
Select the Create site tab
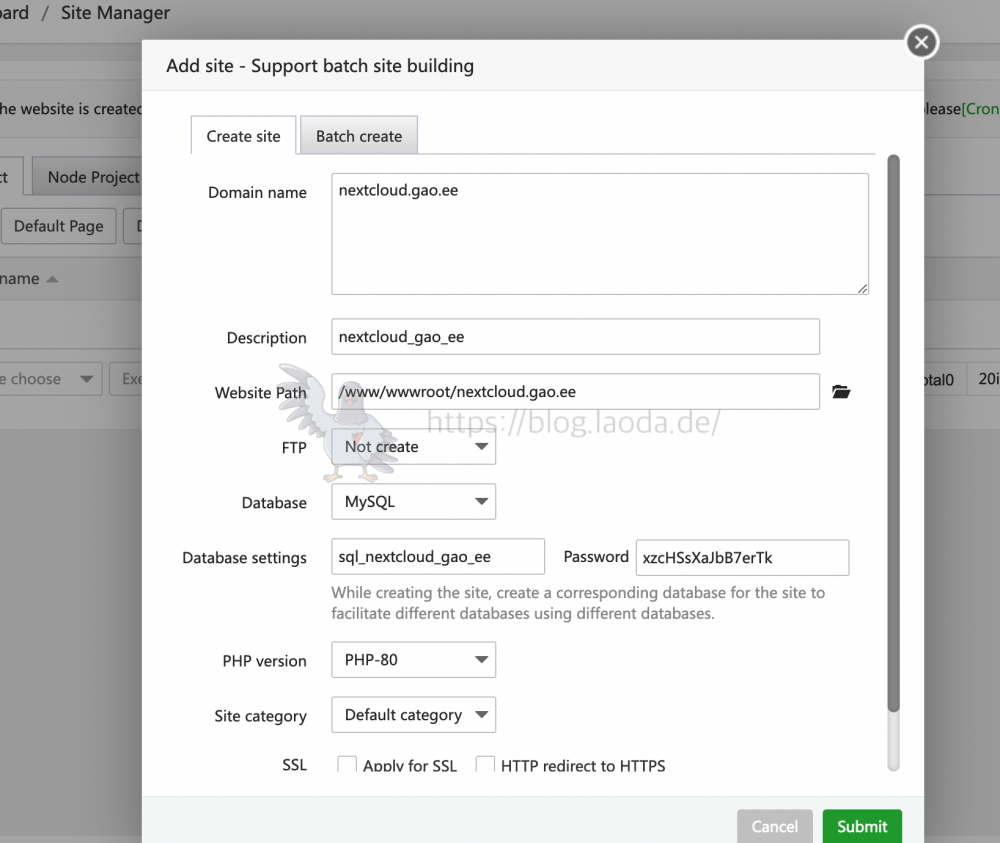point(243,136)
